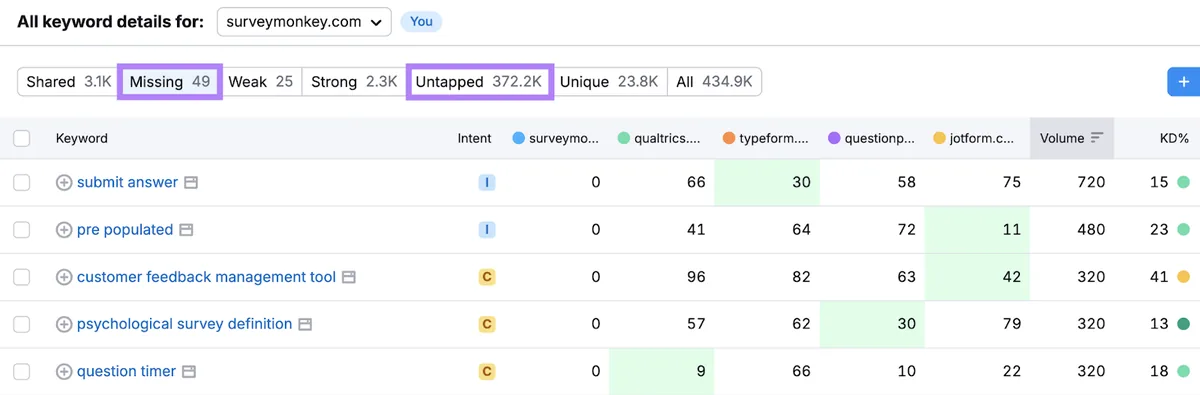Click intent badge C for 'customer feedback management tool'
Image resolution: width=1200 pixels, height=395 pixels.
click(487, 277)
